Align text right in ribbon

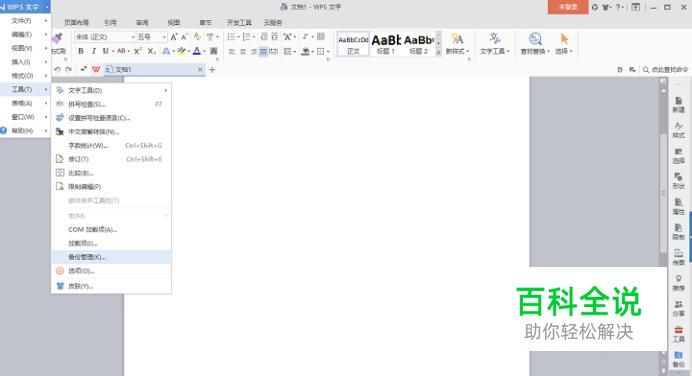[253, 52]
